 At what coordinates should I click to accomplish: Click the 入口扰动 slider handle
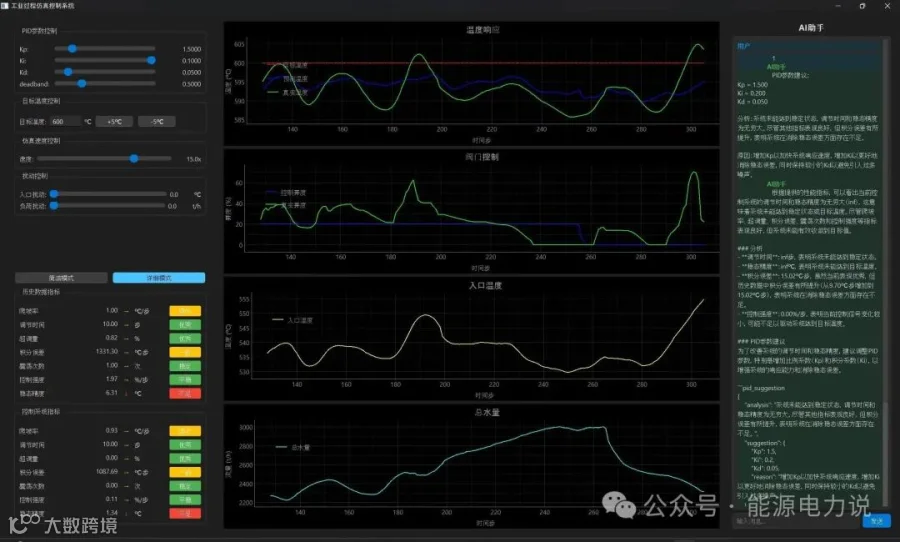coord(54,194)
